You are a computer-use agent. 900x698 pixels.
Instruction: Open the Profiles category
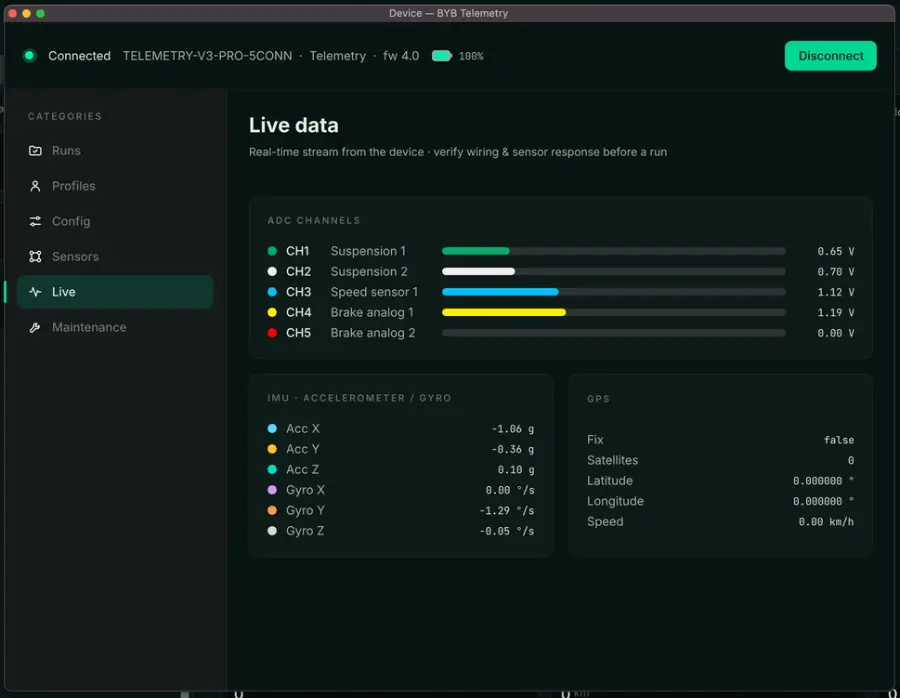click(115, 186)
